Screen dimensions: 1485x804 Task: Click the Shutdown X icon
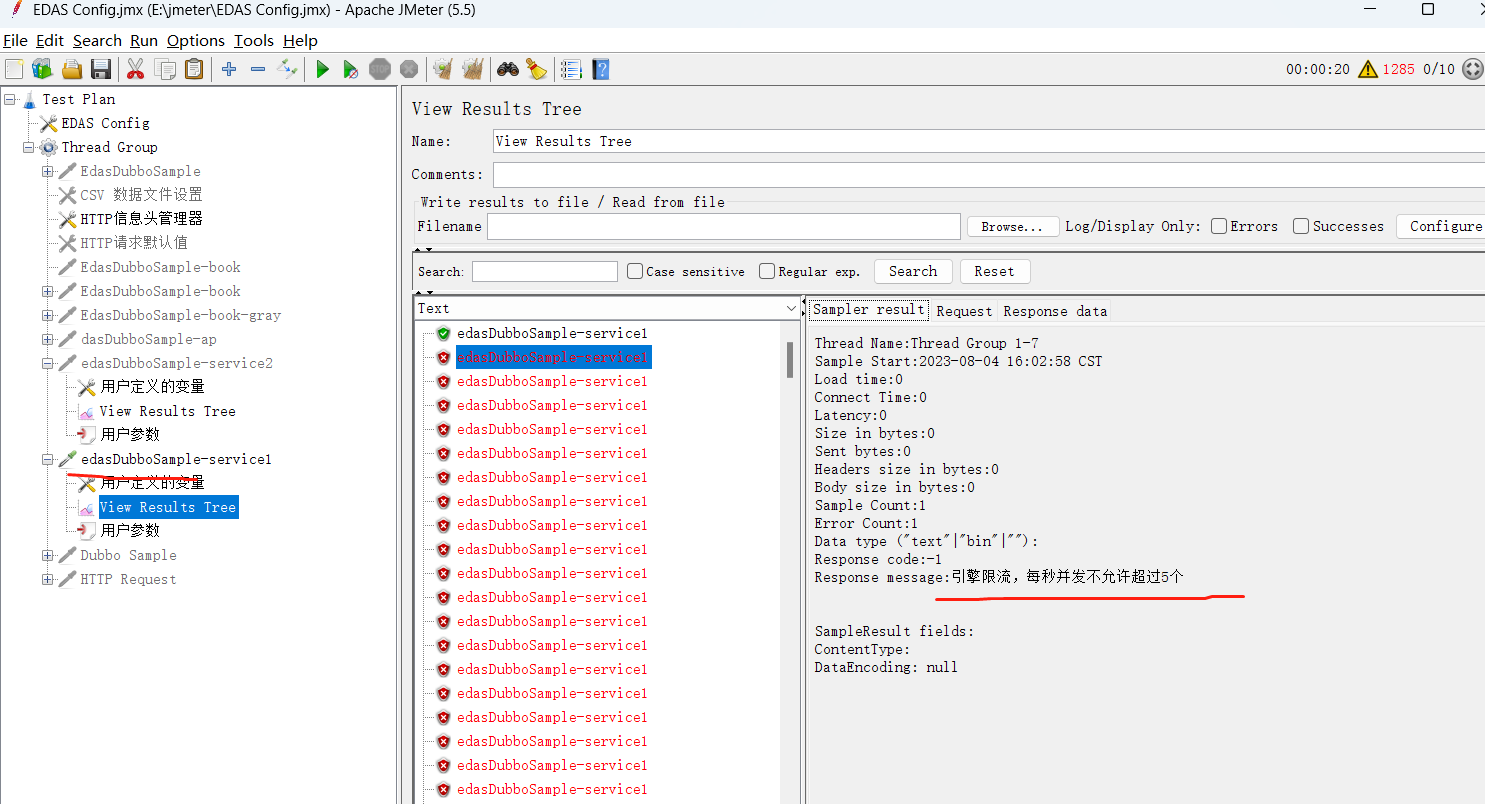(x=409, y=69)
